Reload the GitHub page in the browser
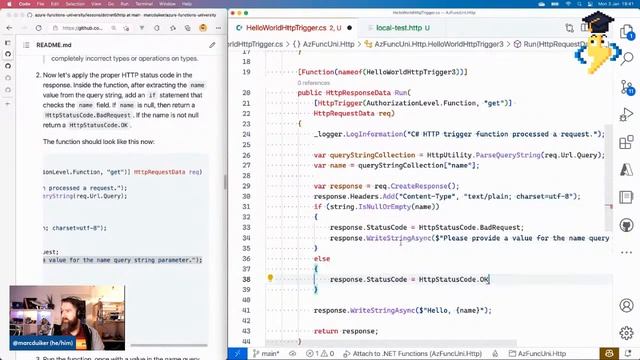 point(38,28)
